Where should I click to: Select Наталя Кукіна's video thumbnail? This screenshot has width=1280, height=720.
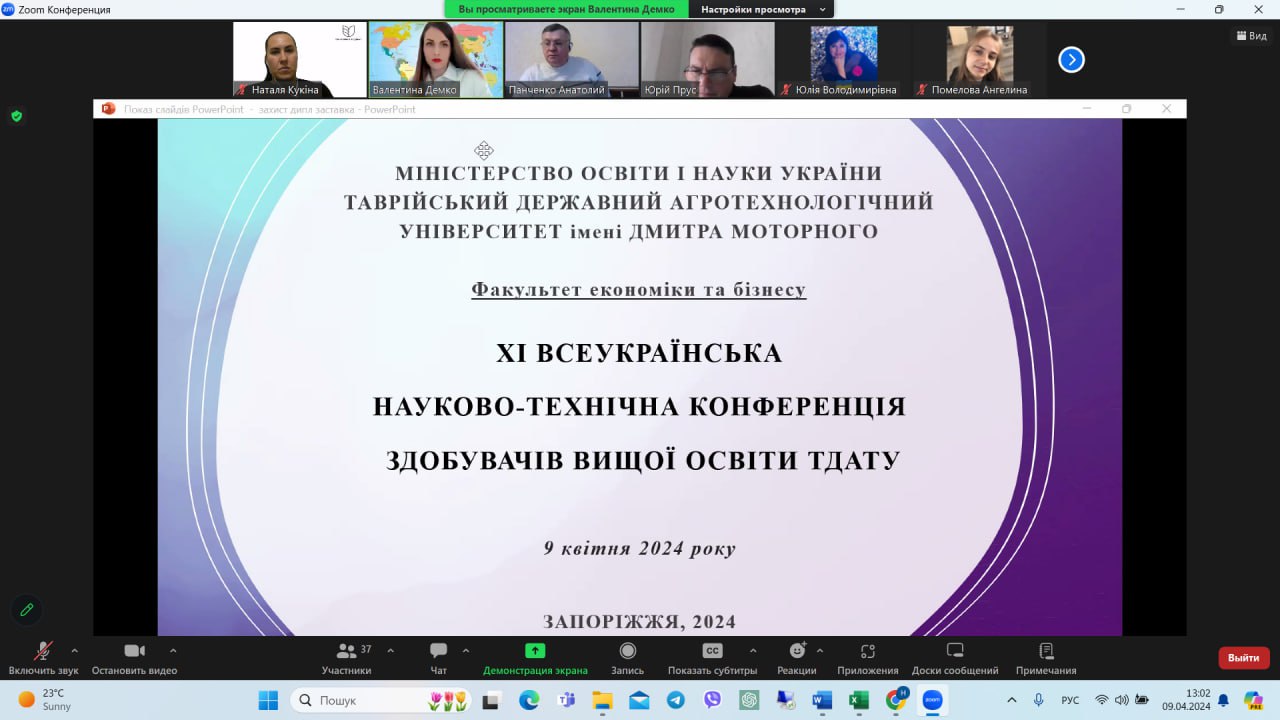click(x=300, y=60)
